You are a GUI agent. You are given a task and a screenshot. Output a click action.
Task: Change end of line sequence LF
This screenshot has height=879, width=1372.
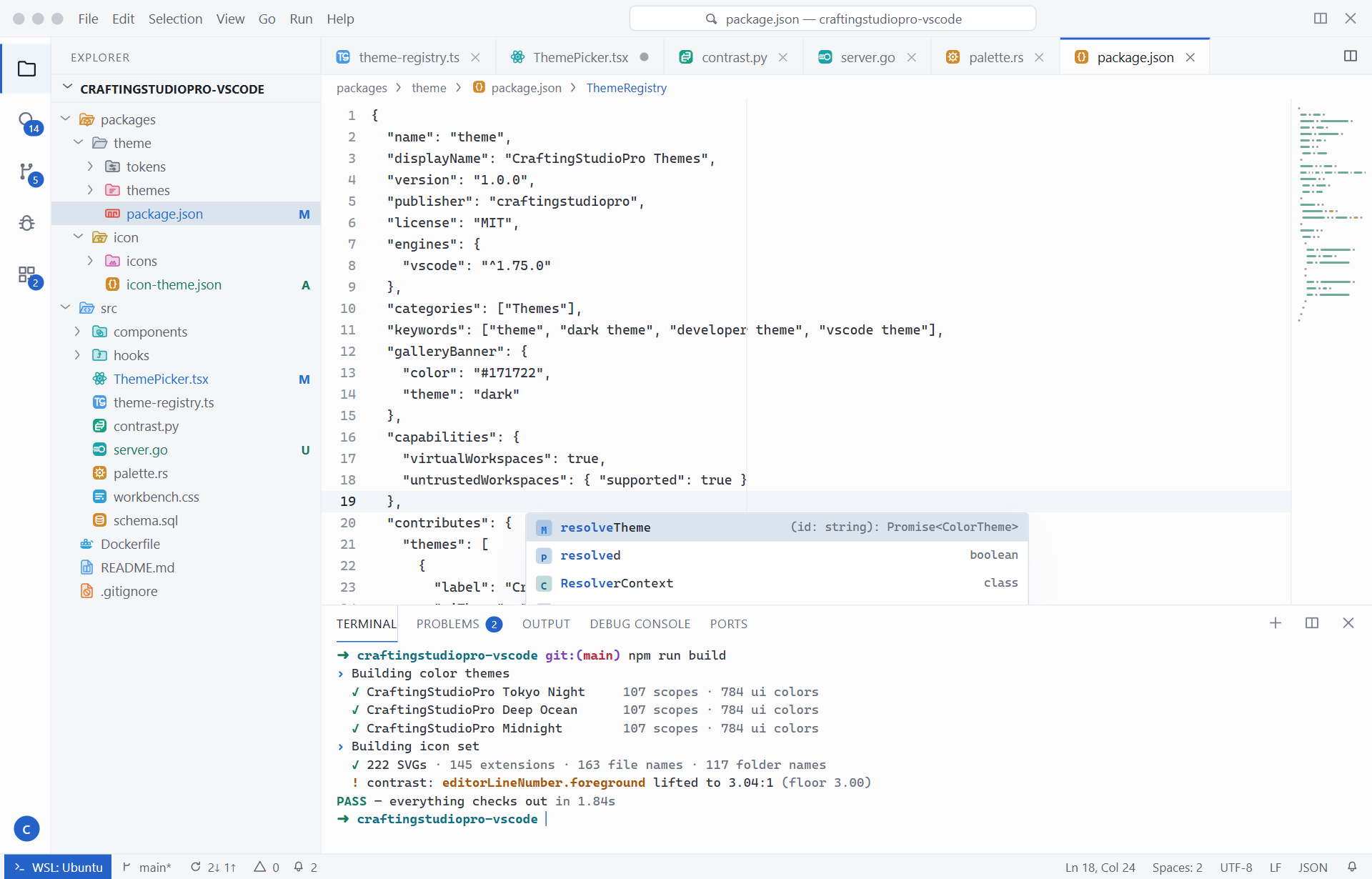tap(1276, 867)
